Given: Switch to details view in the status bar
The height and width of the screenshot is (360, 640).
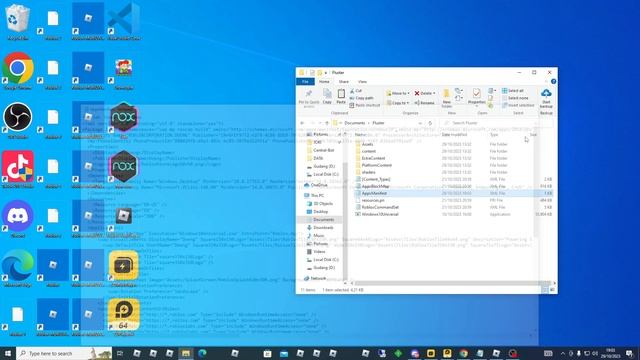Looking at the screenshot, I should pos(545,290).
